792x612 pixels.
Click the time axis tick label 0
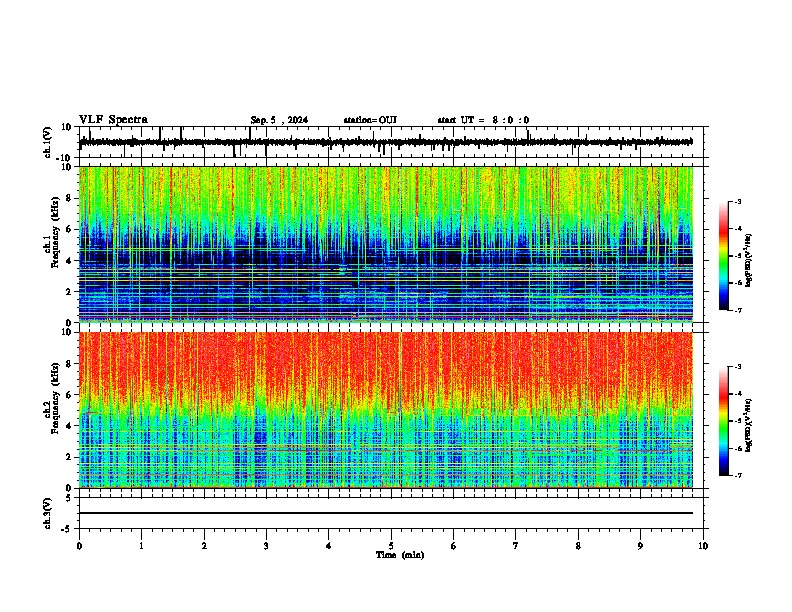pos(79,546)
